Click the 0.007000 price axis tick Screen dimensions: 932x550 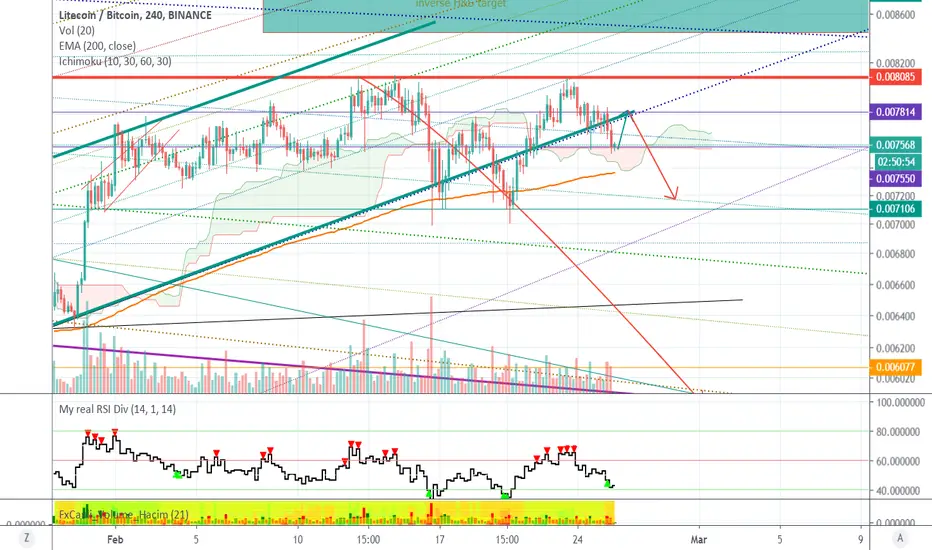[x=896, y=225]
